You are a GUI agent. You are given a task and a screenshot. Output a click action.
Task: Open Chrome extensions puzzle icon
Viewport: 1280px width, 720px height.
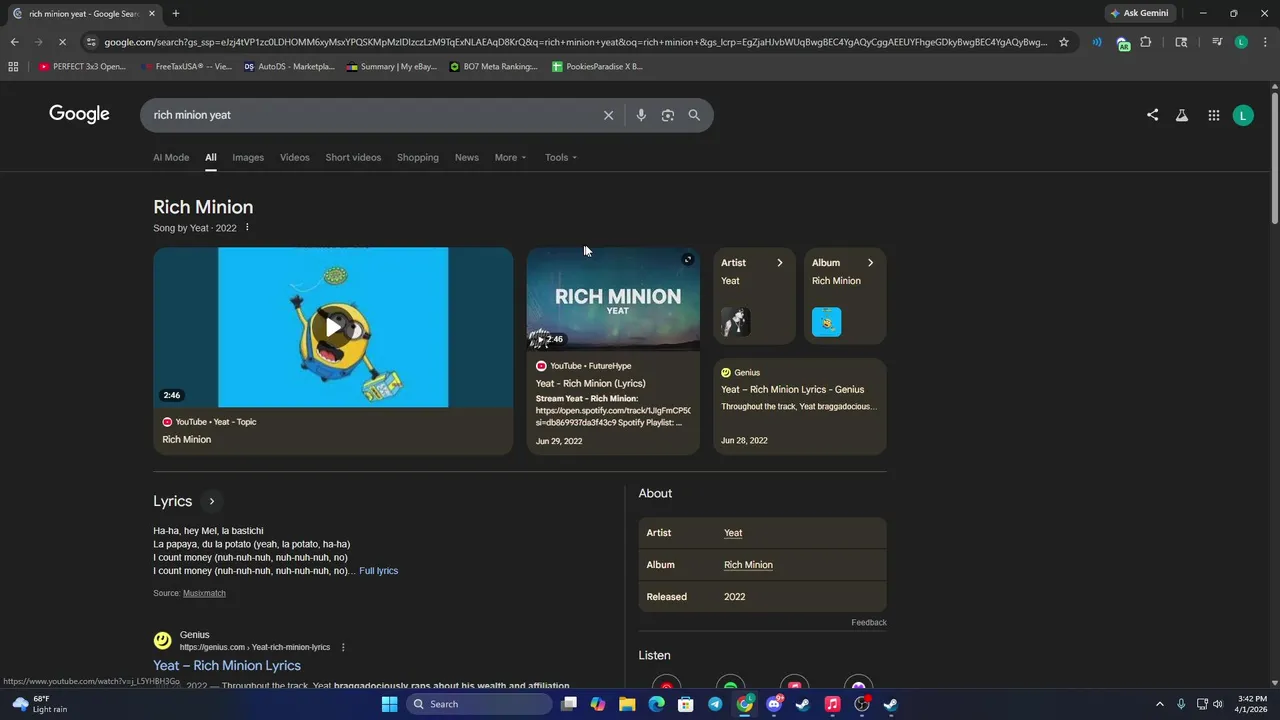tap(1146, 42)
